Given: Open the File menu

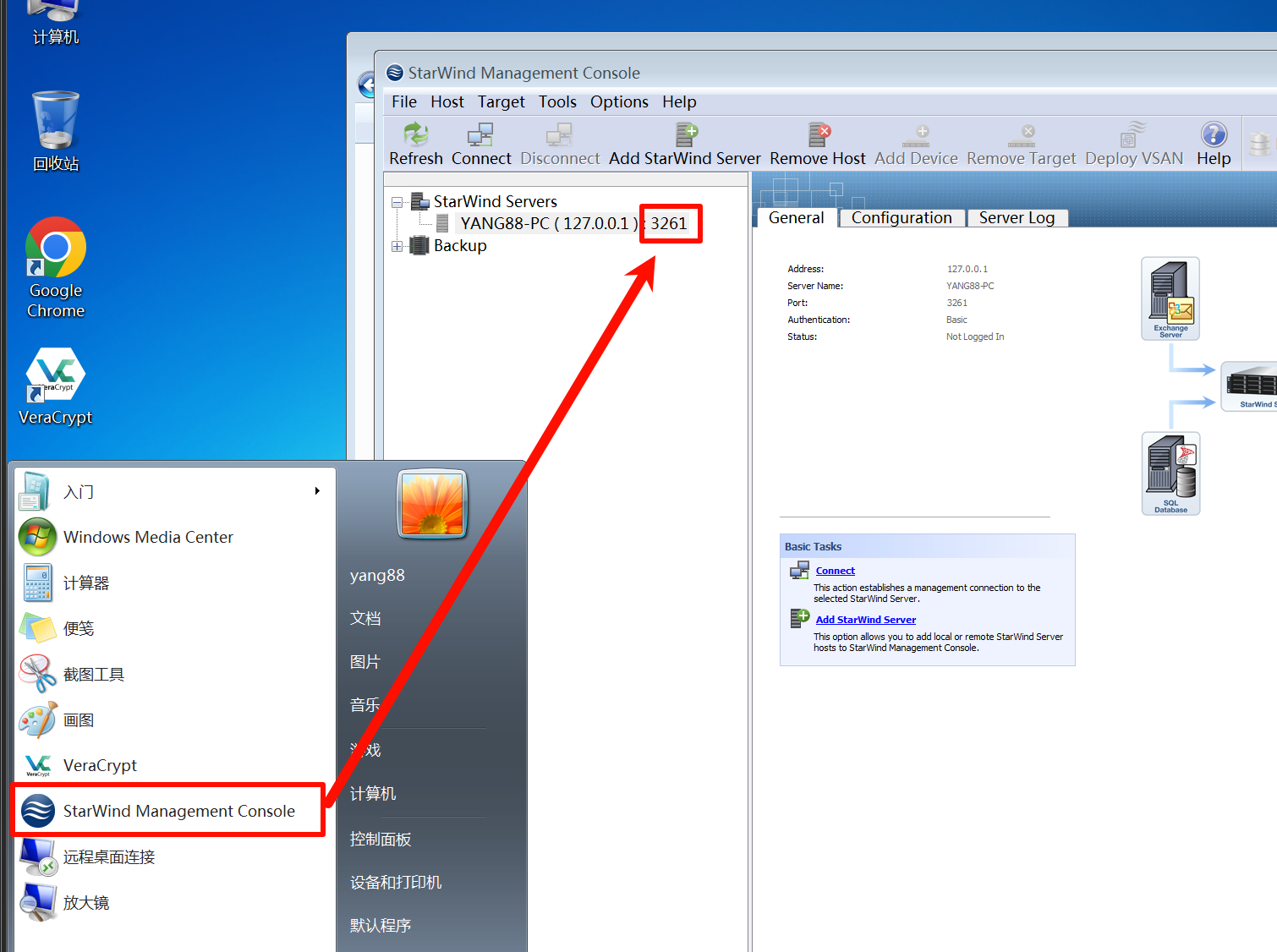Looking at the screenshot, I should point(404,101).
